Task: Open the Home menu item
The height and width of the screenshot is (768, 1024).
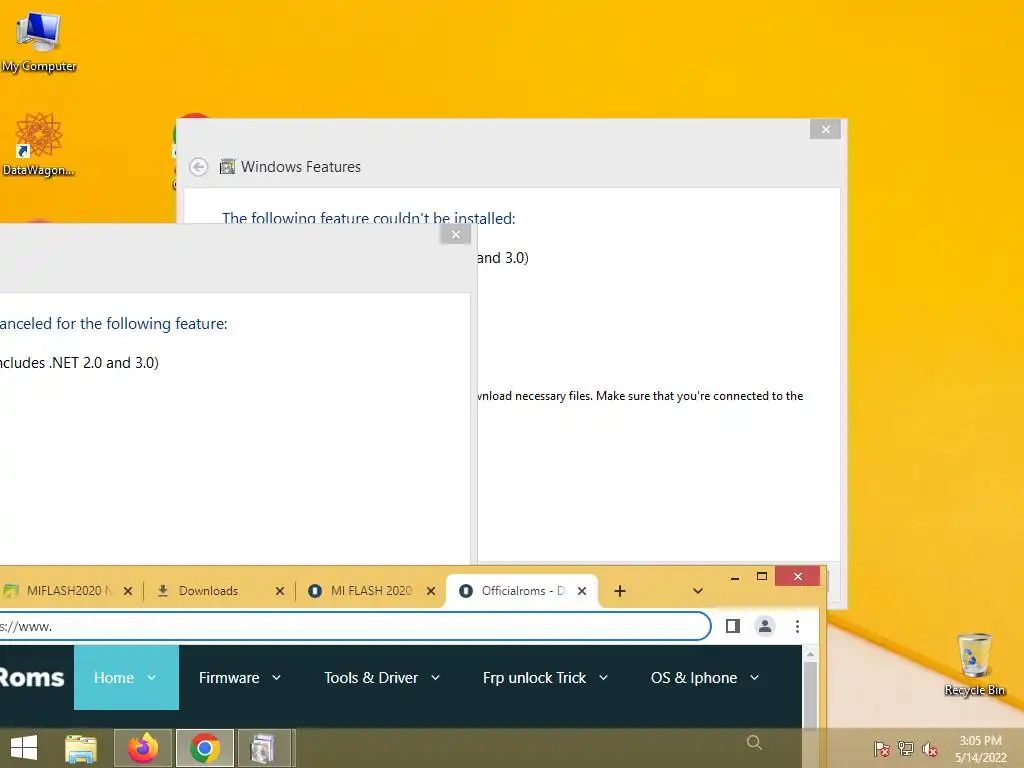Action: pyautogui.click(x=126, y=677)
